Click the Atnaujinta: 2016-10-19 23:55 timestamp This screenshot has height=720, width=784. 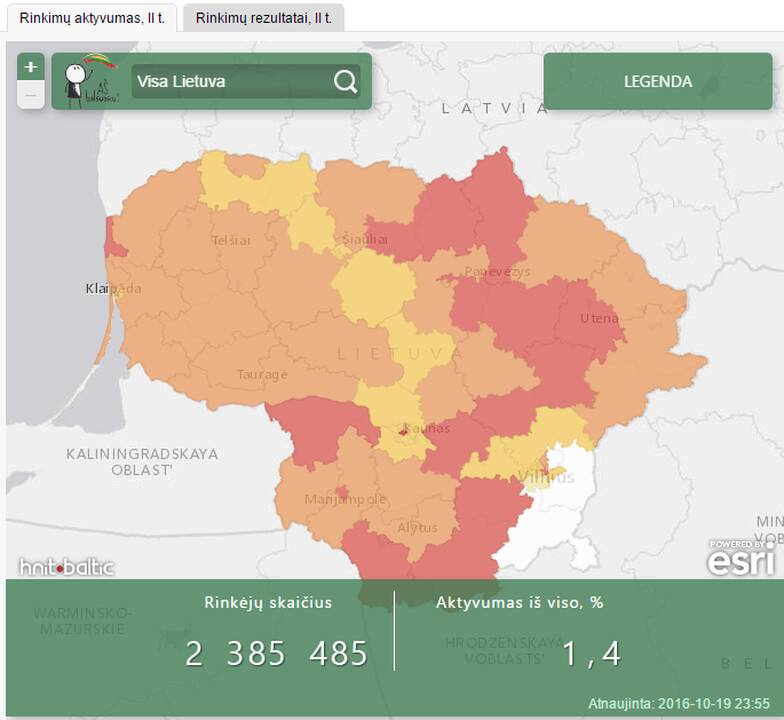pos(679,704)
